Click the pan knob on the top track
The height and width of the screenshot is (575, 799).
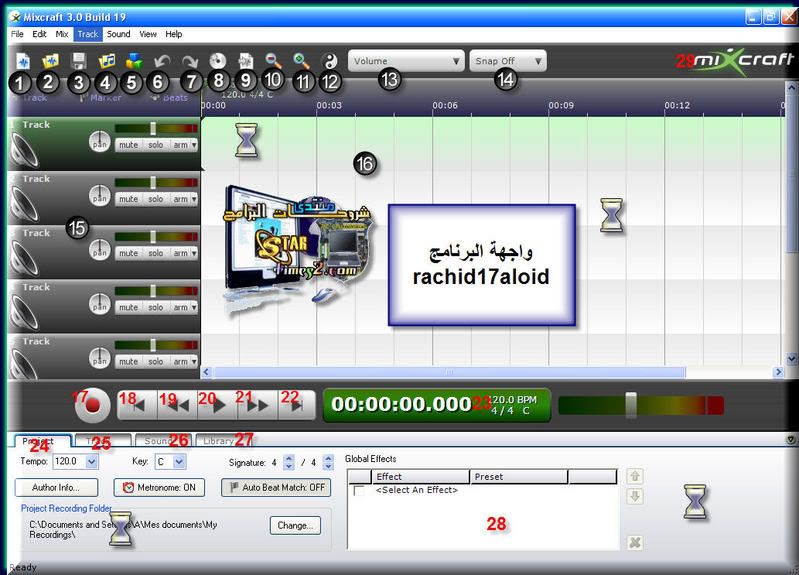click(99, 142)
